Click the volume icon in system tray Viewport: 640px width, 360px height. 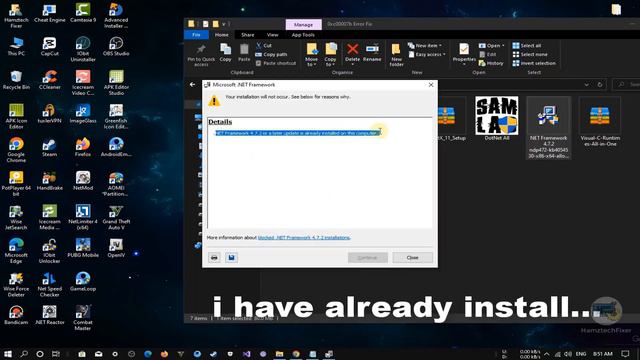click(x=568, y=354)
